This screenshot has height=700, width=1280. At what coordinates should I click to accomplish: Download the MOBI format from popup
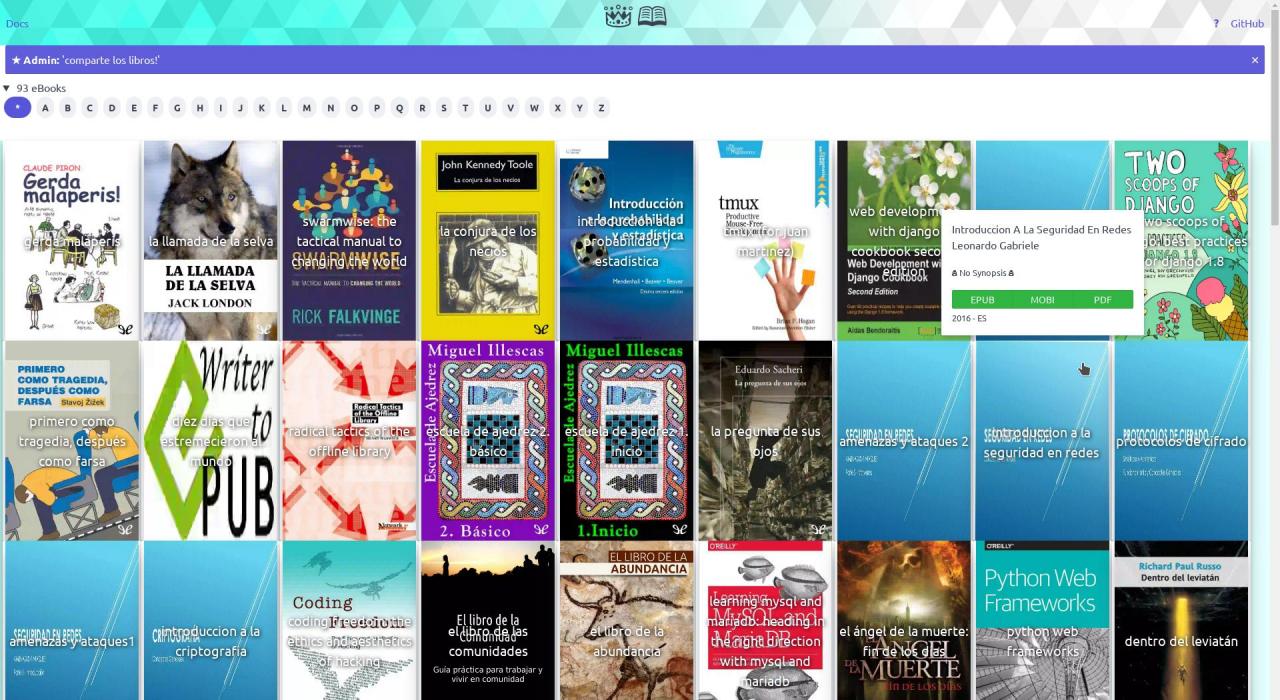[x=1042, y=300]
